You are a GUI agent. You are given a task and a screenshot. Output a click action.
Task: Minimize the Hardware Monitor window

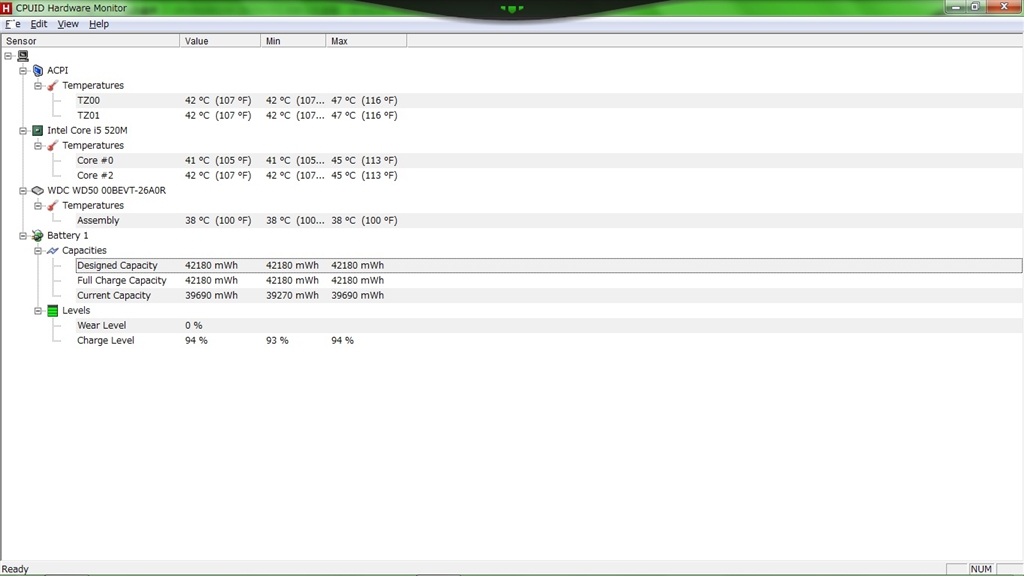(955, 7)
